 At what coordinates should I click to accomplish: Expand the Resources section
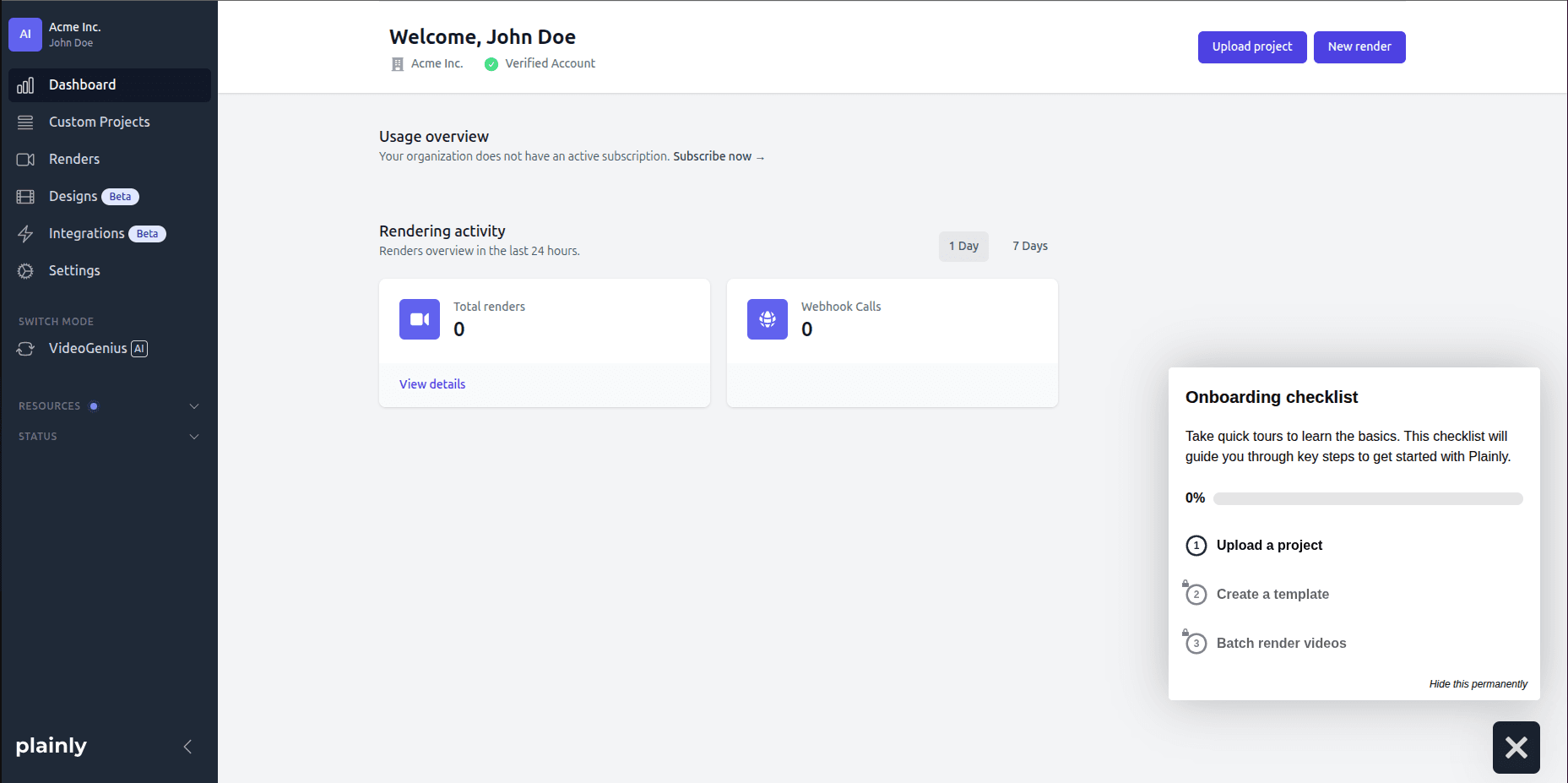194,406
